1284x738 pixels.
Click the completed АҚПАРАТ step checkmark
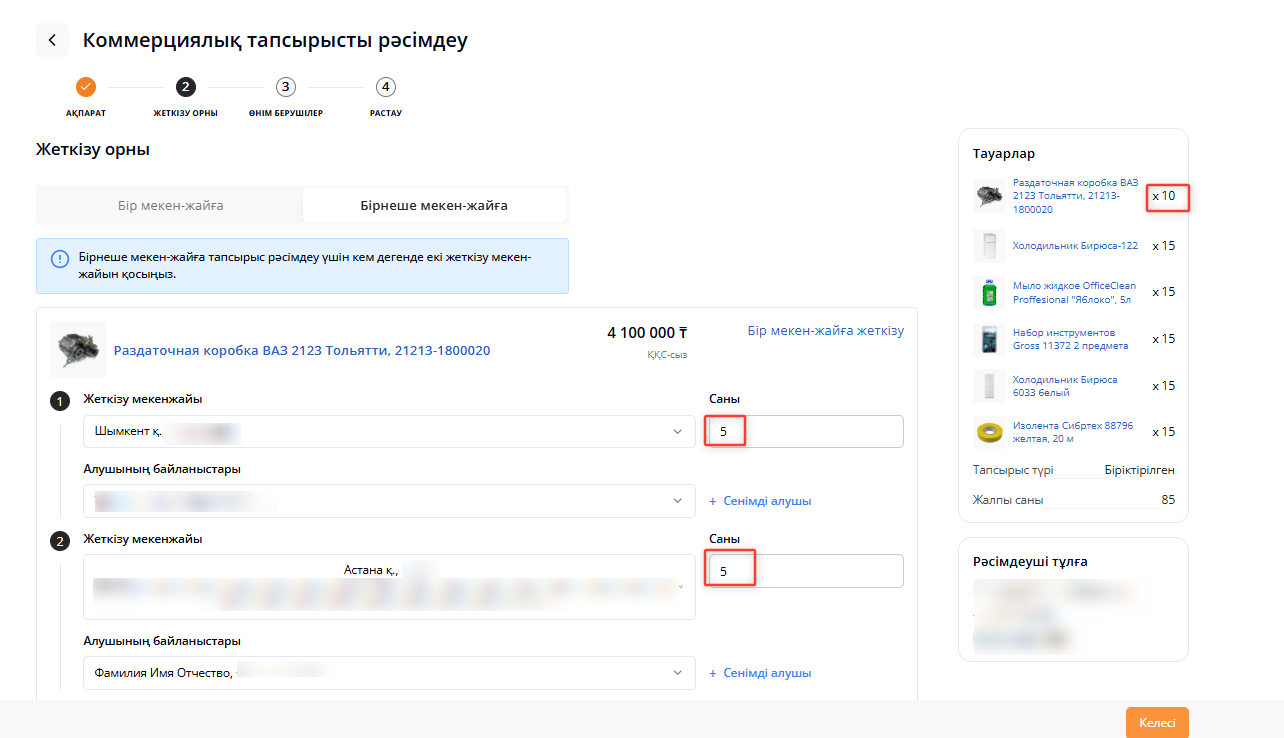[86, 87]
